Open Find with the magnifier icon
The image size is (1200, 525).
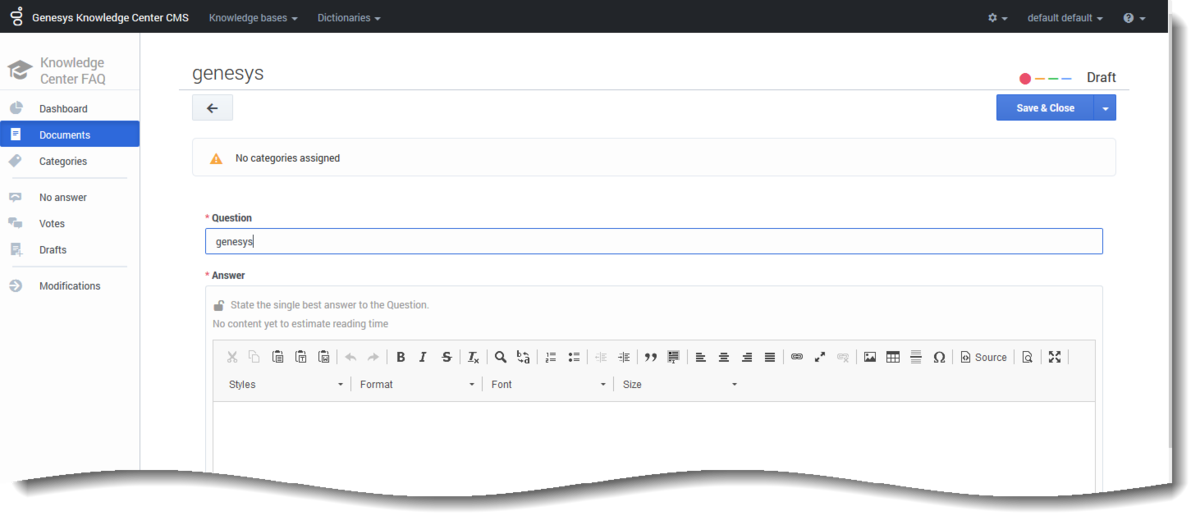click(x=500, y=357)
